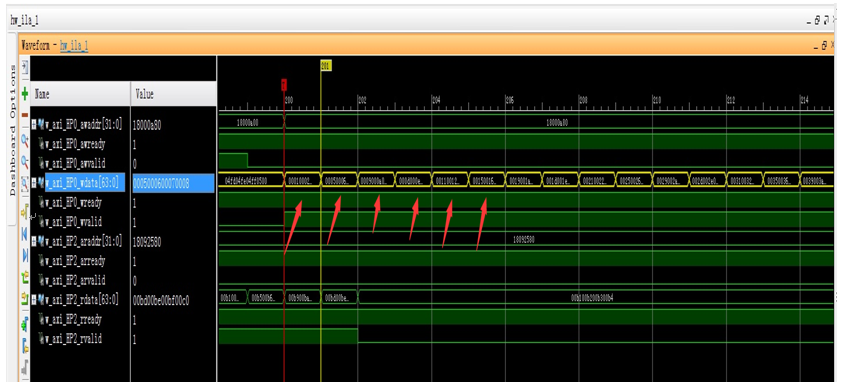
Task: Click the yellow cursor marker flag
Action: 326,66
